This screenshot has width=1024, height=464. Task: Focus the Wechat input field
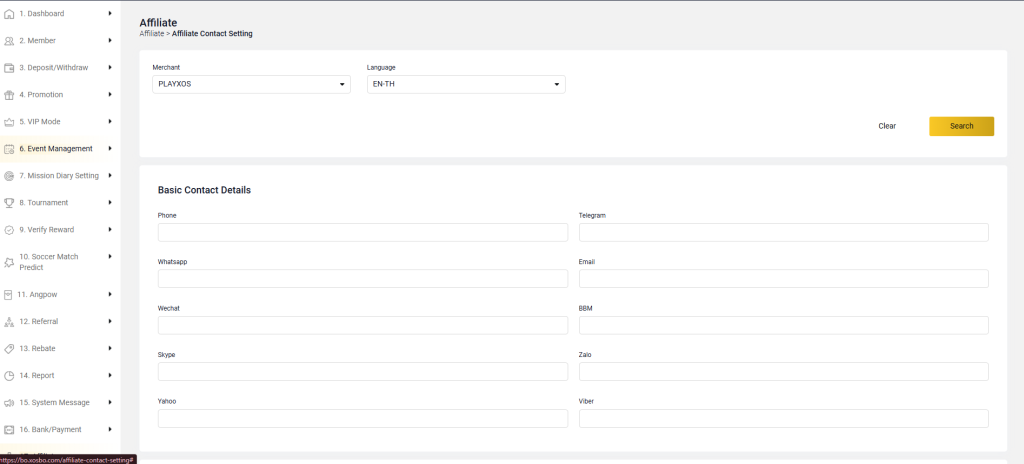[x=362, y=325]
